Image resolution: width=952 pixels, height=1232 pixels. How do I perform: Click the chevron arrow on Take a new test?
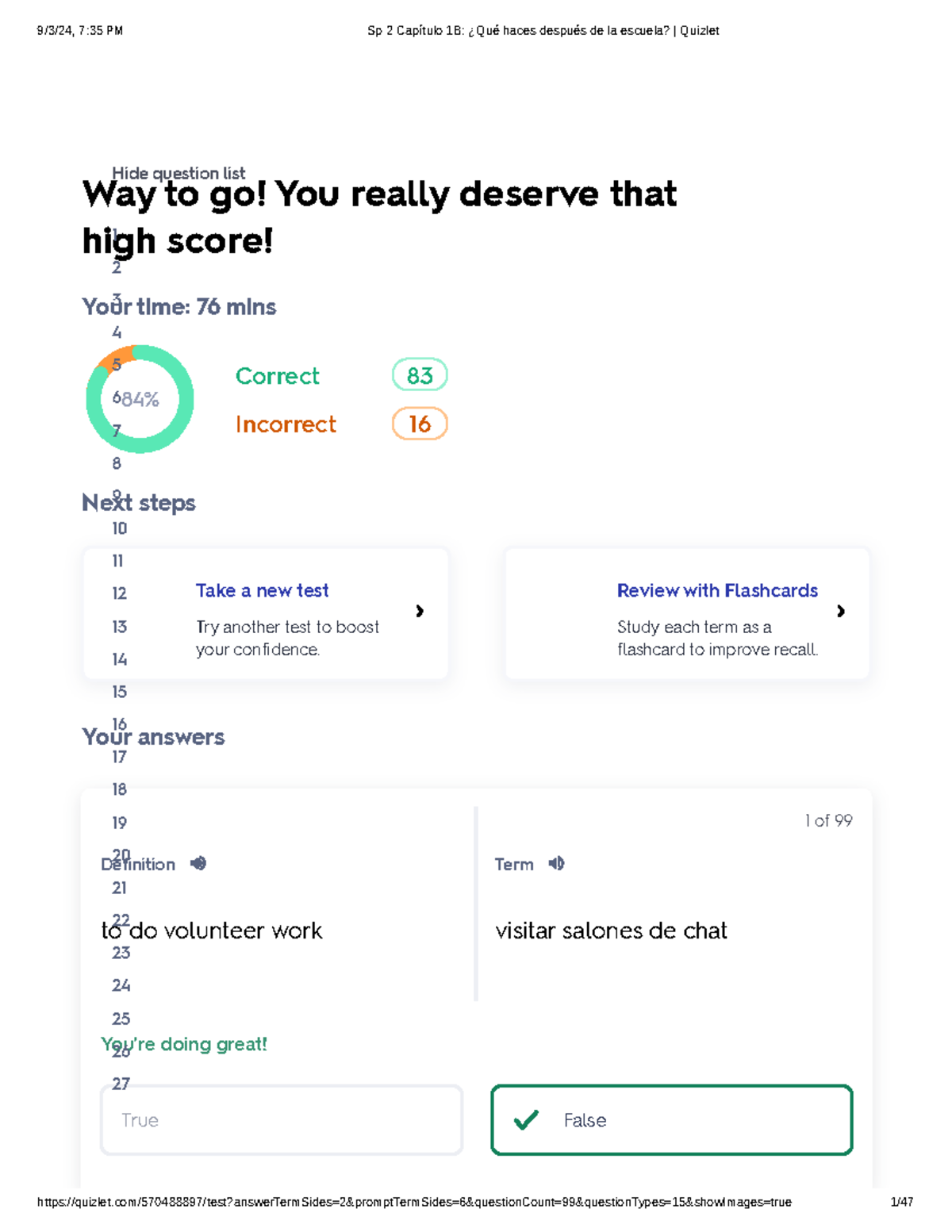tap(420, 612)
